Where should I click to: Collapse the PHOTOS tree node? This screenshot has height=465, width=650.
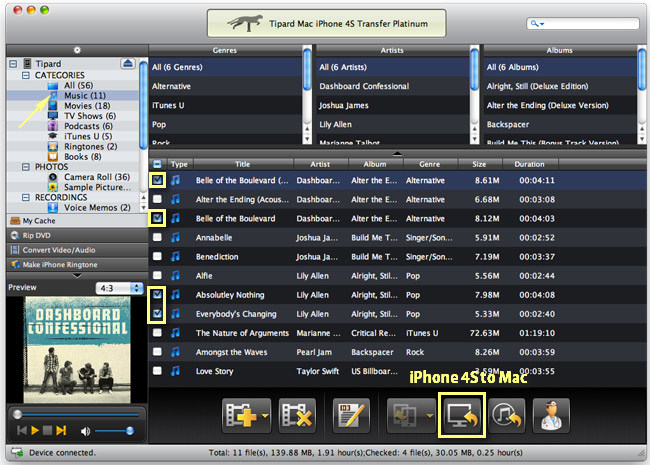[x=26, y=167]
